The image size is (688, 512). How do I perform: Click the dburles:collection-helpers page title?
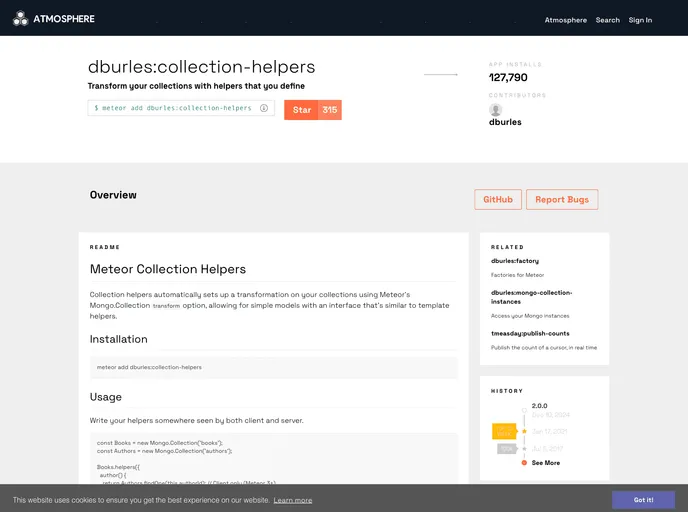click(201, 67)
